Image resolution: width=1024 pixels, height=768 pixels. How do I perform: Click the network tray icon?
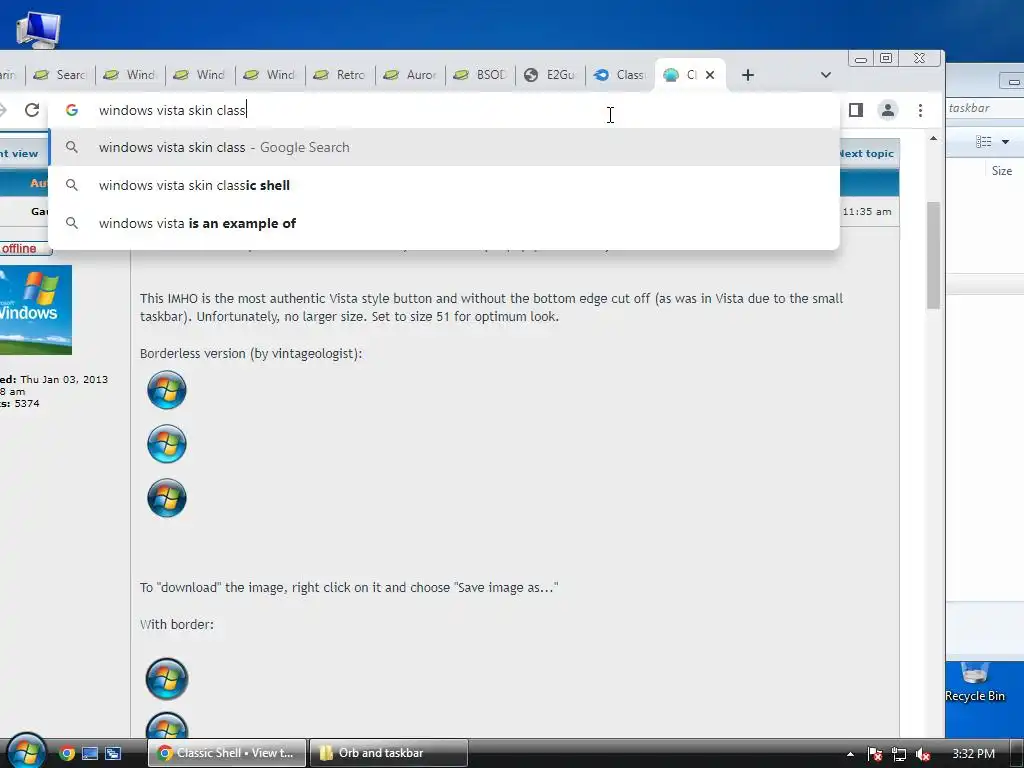899,754
